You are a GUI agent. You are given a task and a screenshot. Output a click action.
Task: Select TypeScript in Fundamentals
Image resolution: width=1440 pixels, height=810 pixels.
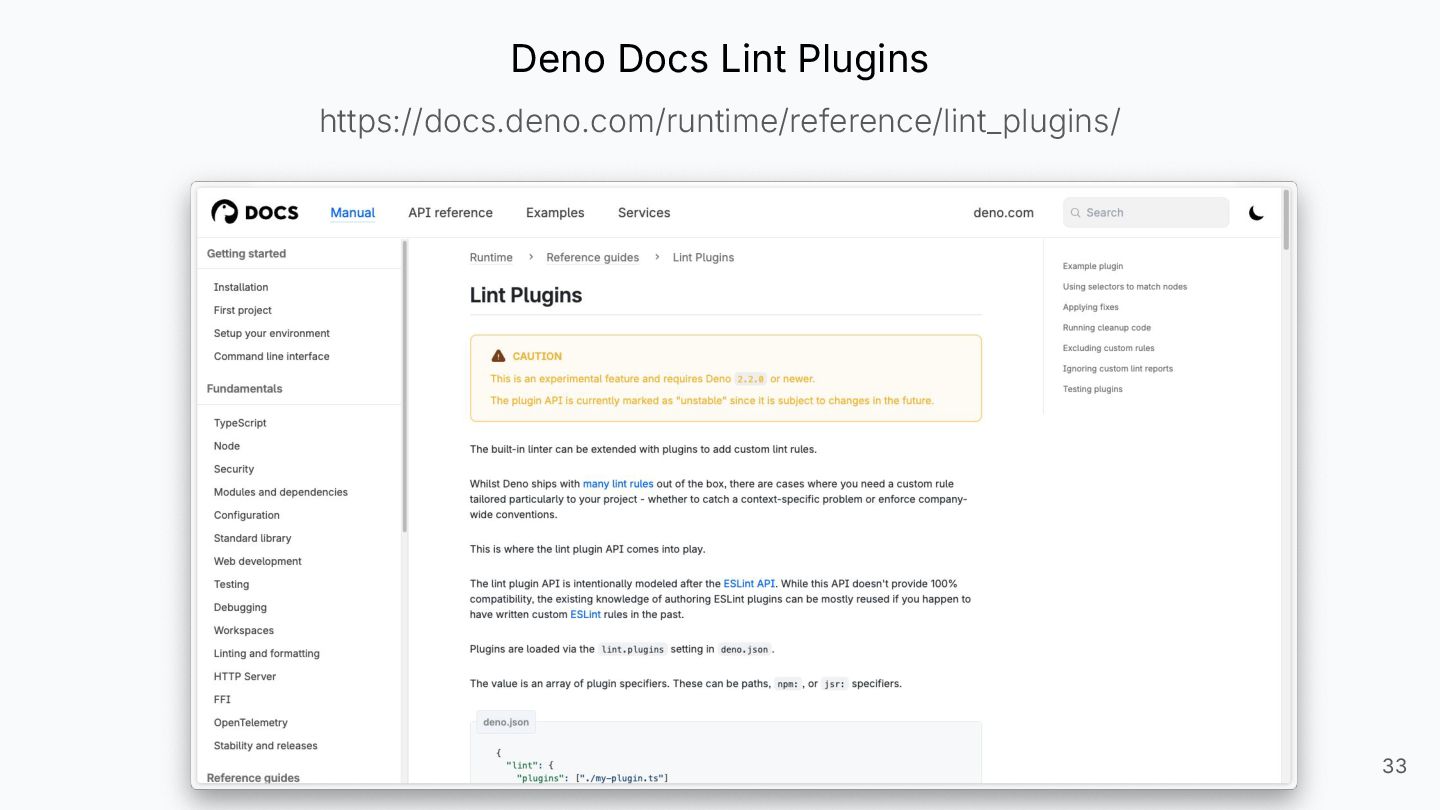240,423
